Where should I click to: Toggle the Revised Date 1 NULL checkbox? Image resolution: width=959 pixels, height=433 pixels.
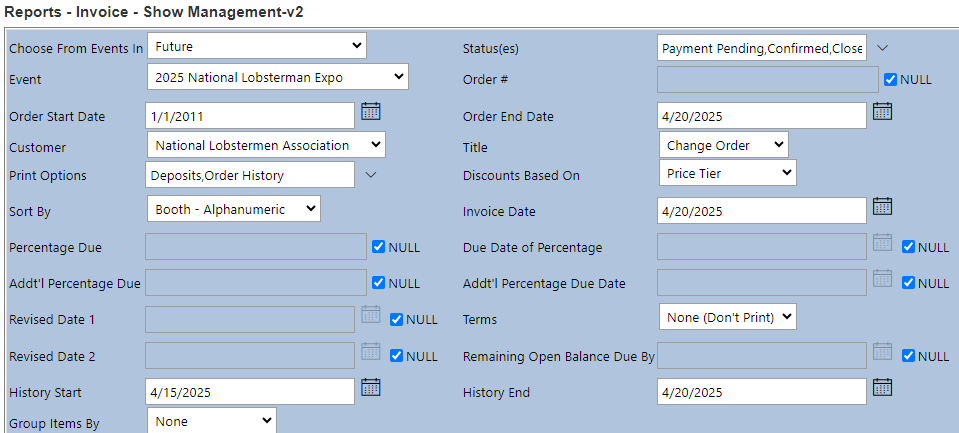click(x=397, y=320)
